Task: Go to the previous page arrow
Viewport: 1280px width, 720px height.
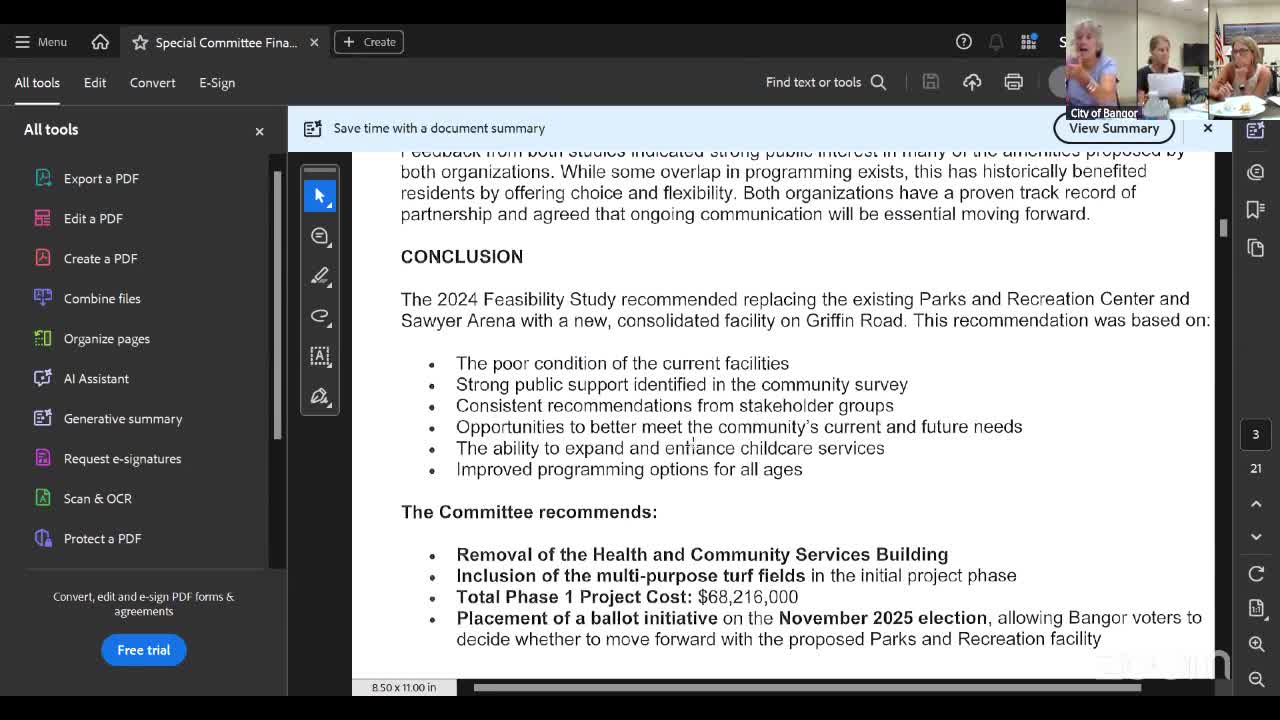Action: point(1256,504)
